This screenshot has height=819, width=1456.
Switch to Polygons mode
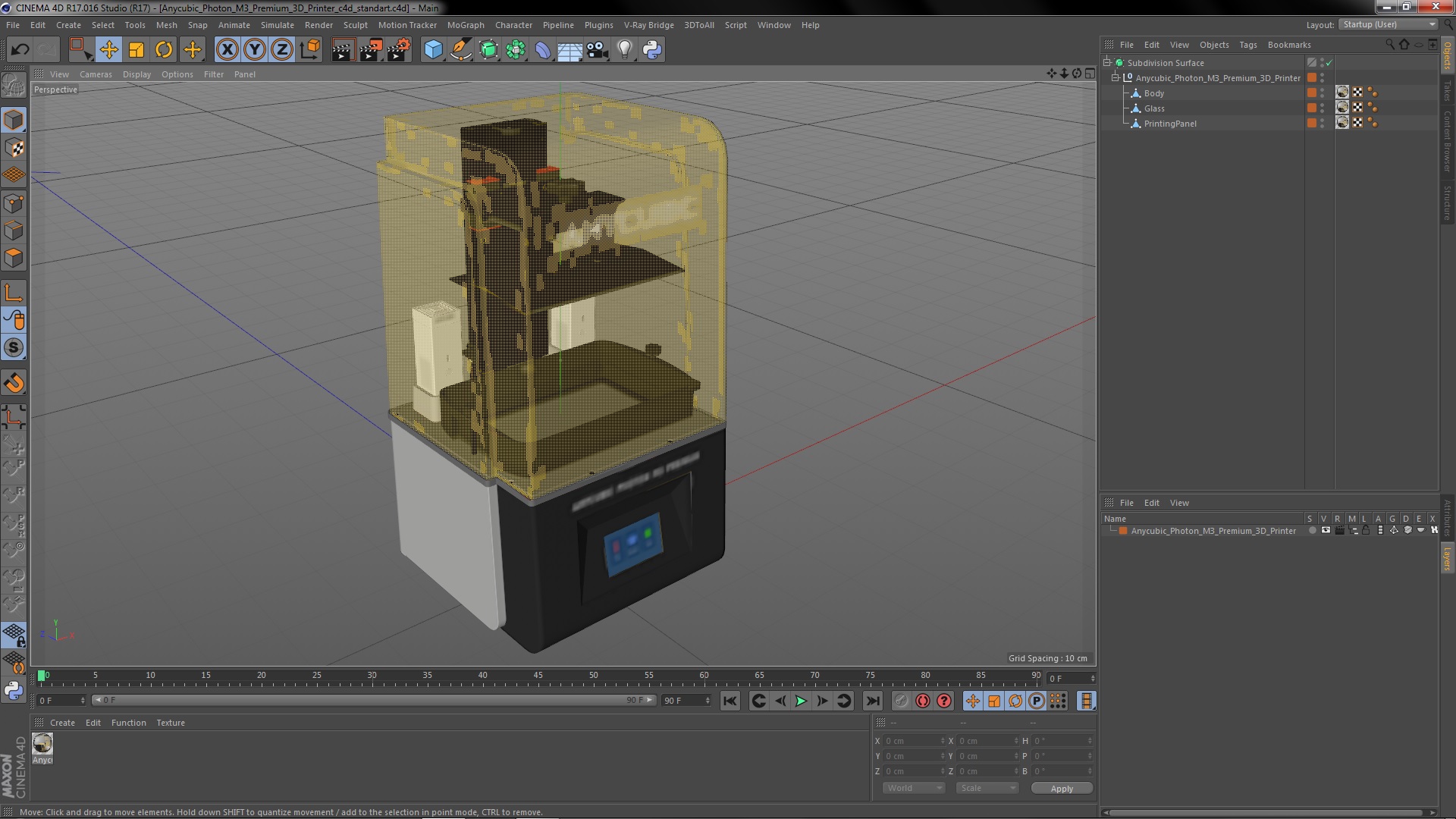point(14,258)
